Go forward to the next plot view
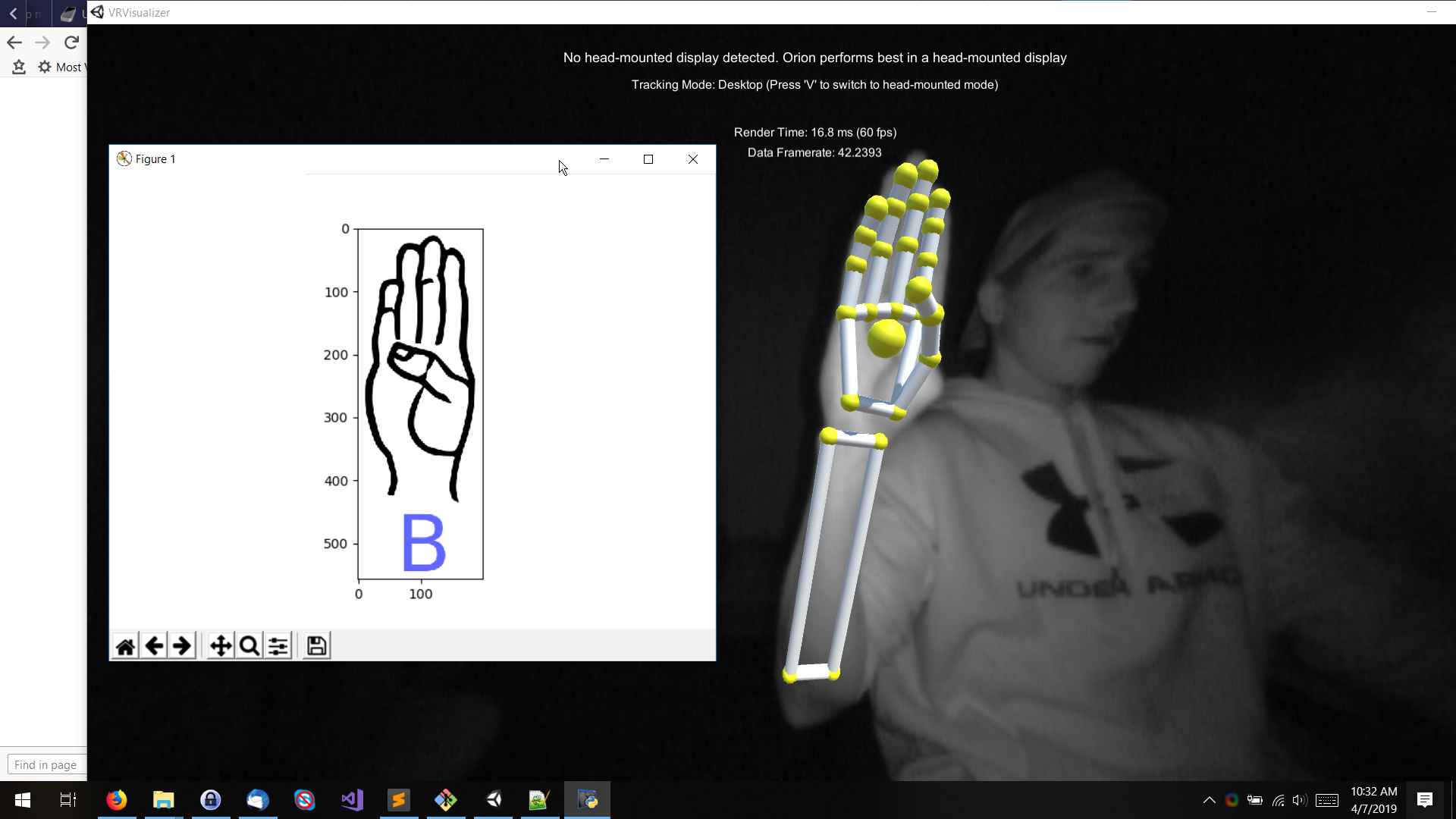This screenshot has width=1456, height=819. click(x=182, y=646)
